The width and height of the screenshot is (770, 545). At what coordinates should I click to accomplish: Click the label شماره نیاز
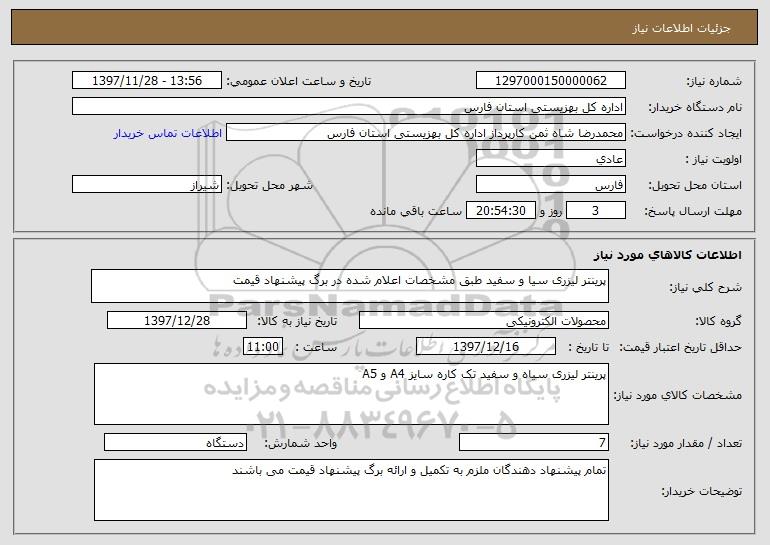714,81
